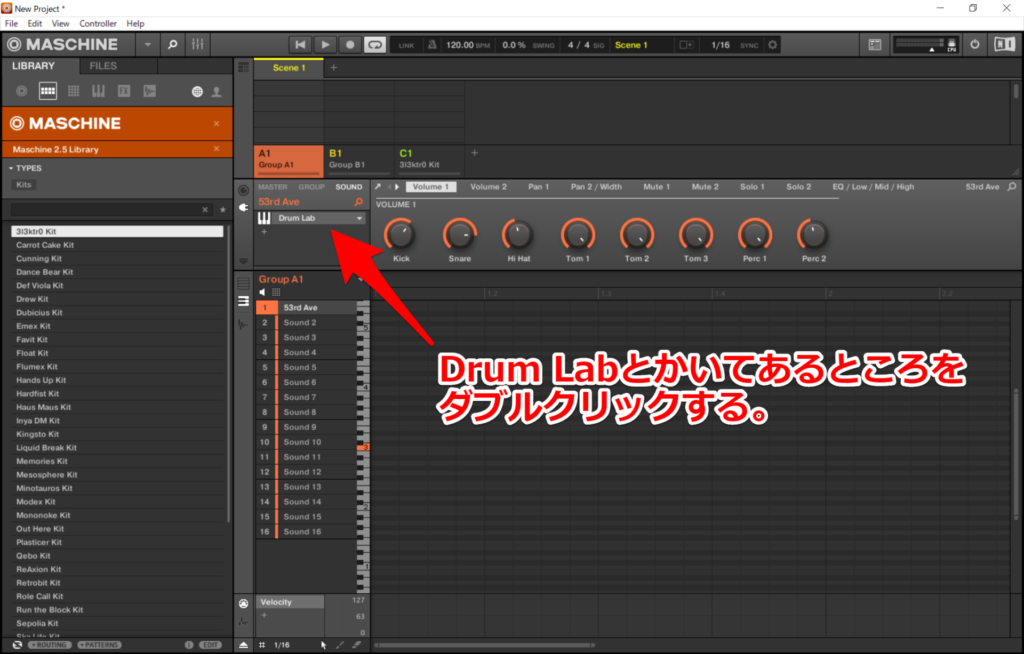Viewport: 1024px width, 654px height.
Task: Switch to the FILES tab
Action: click(x=103, y=66)
